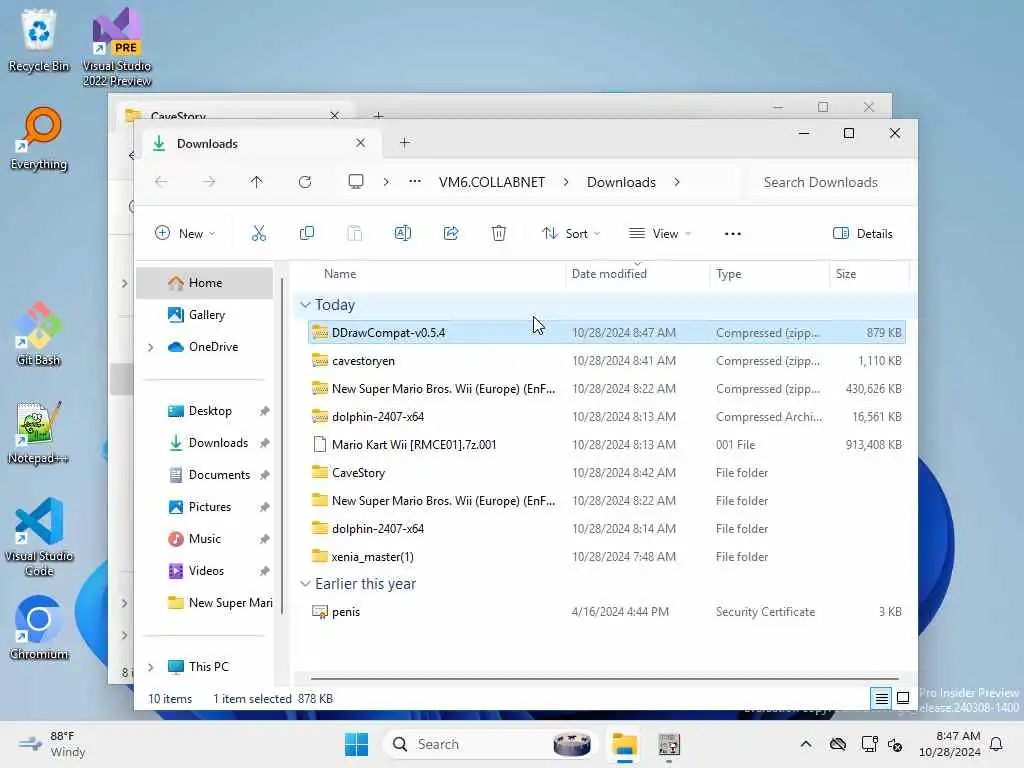Switch to details list view icon in status bar
Image resolution: width=1024 pixels, height=768 pixels.
click(x=881, y=698)
